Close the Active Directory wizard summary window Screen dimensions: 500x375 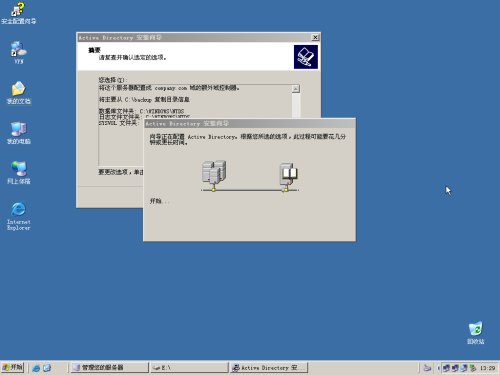tap(315, 37)
